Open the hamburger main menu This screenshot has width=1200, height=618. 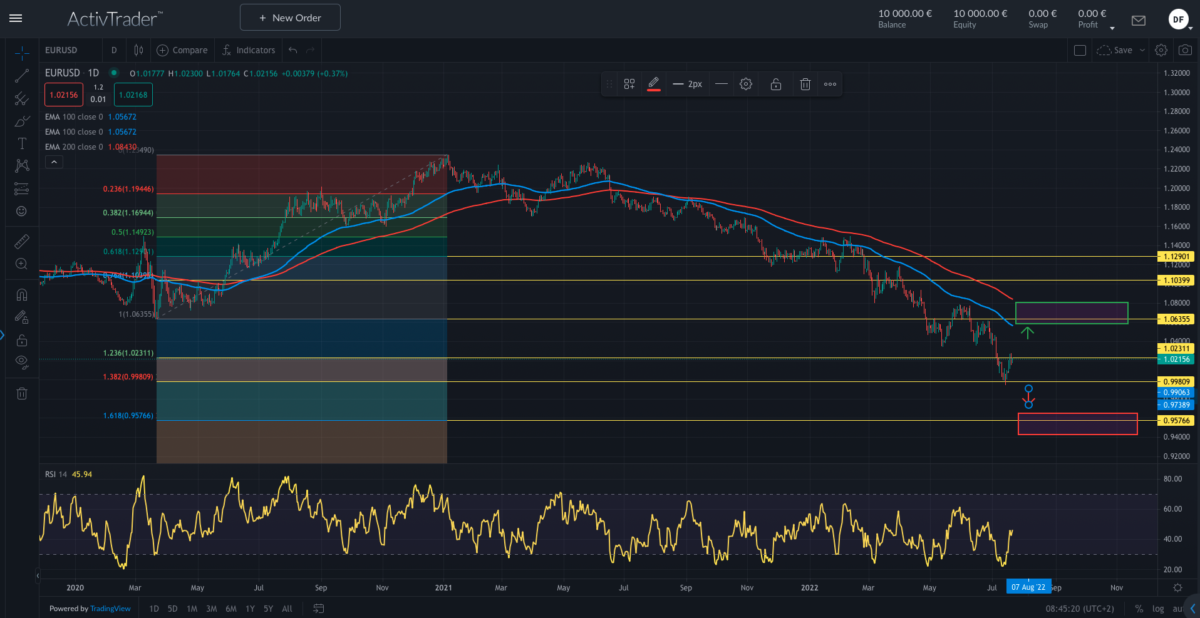[15, 18]
